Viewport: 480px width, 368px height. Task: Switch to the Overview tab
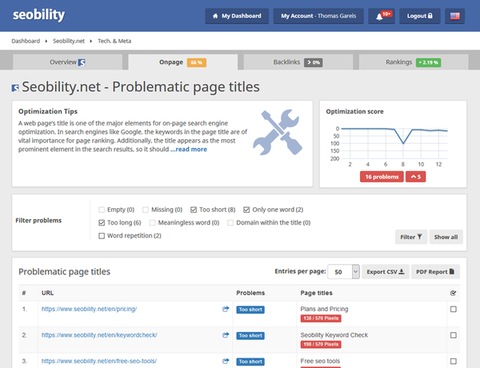click(68, 62)
